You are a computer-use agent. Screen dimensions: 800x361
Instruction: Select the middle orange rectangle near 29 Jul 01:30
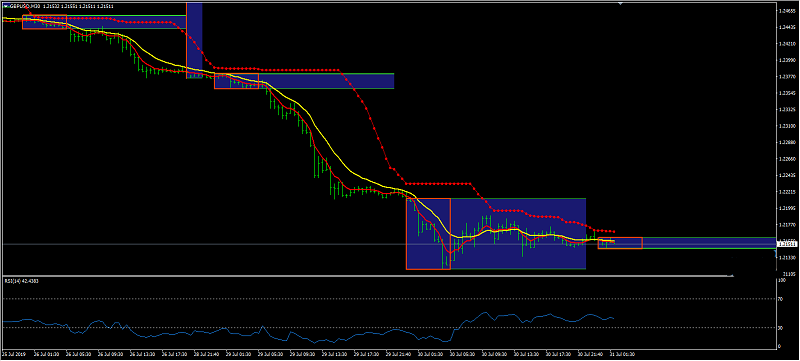tap(236, 81)
